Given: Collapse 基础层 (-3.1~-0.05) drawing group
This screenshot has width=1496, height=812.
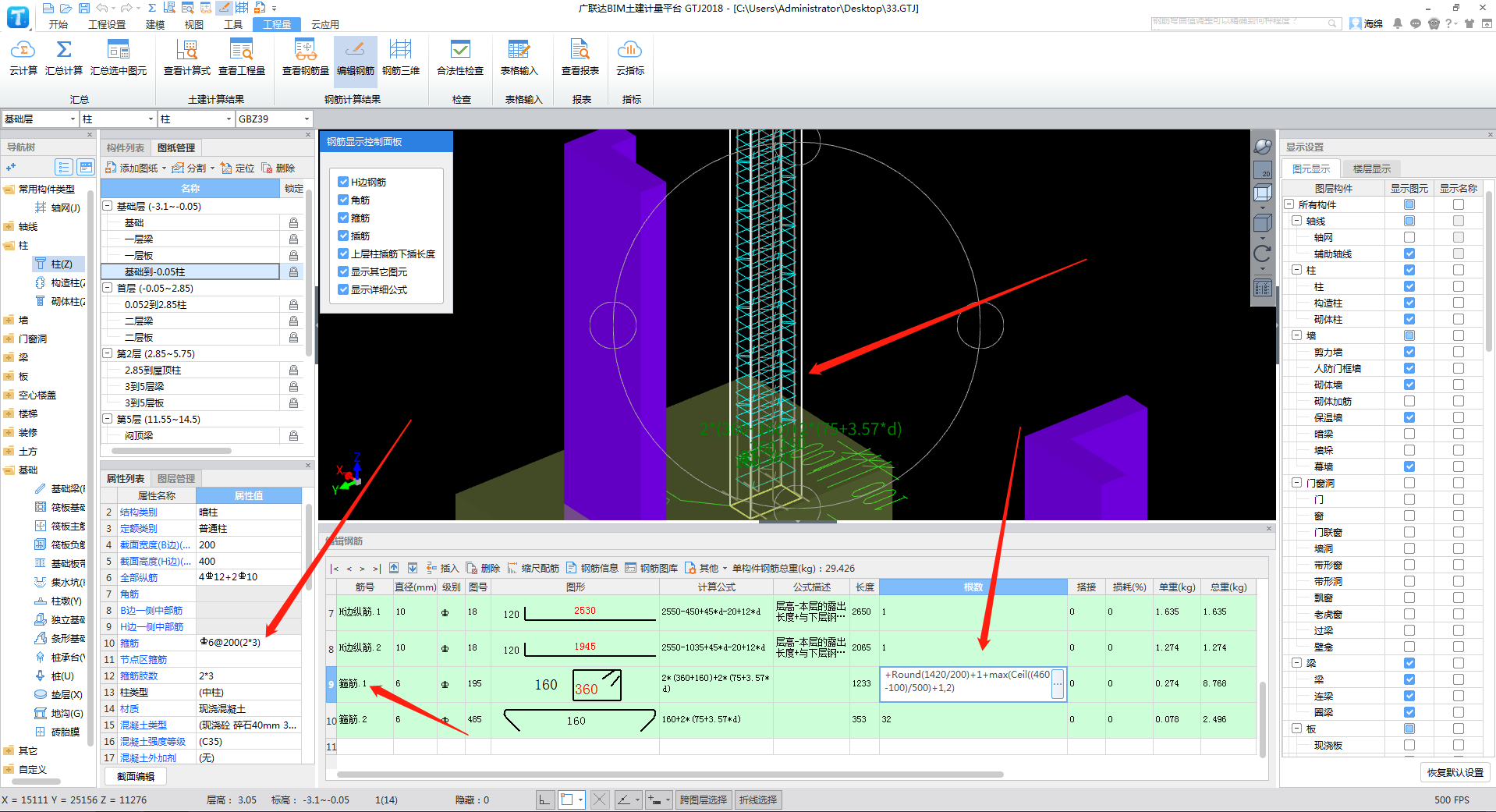Looking at the screenshot, I should point(108,207).
